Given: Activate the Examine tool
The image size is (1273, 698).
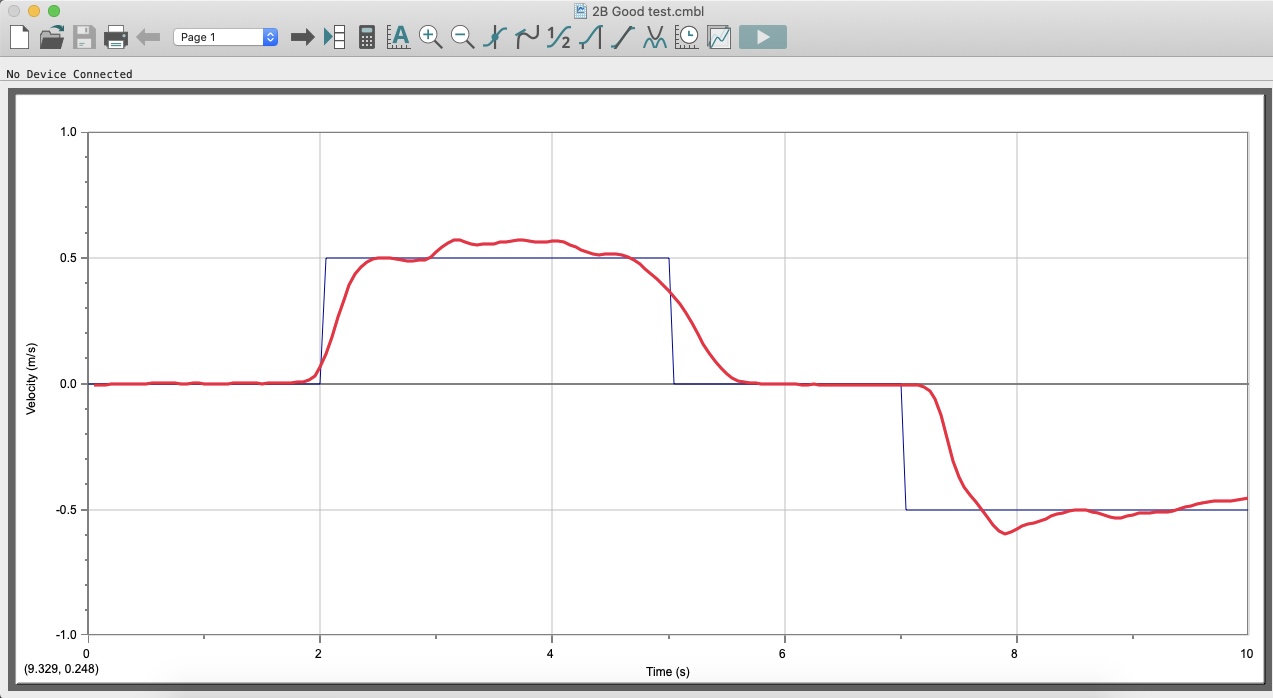Looking at the screenshot, I should pyautogui.click(x=495, y=38).
